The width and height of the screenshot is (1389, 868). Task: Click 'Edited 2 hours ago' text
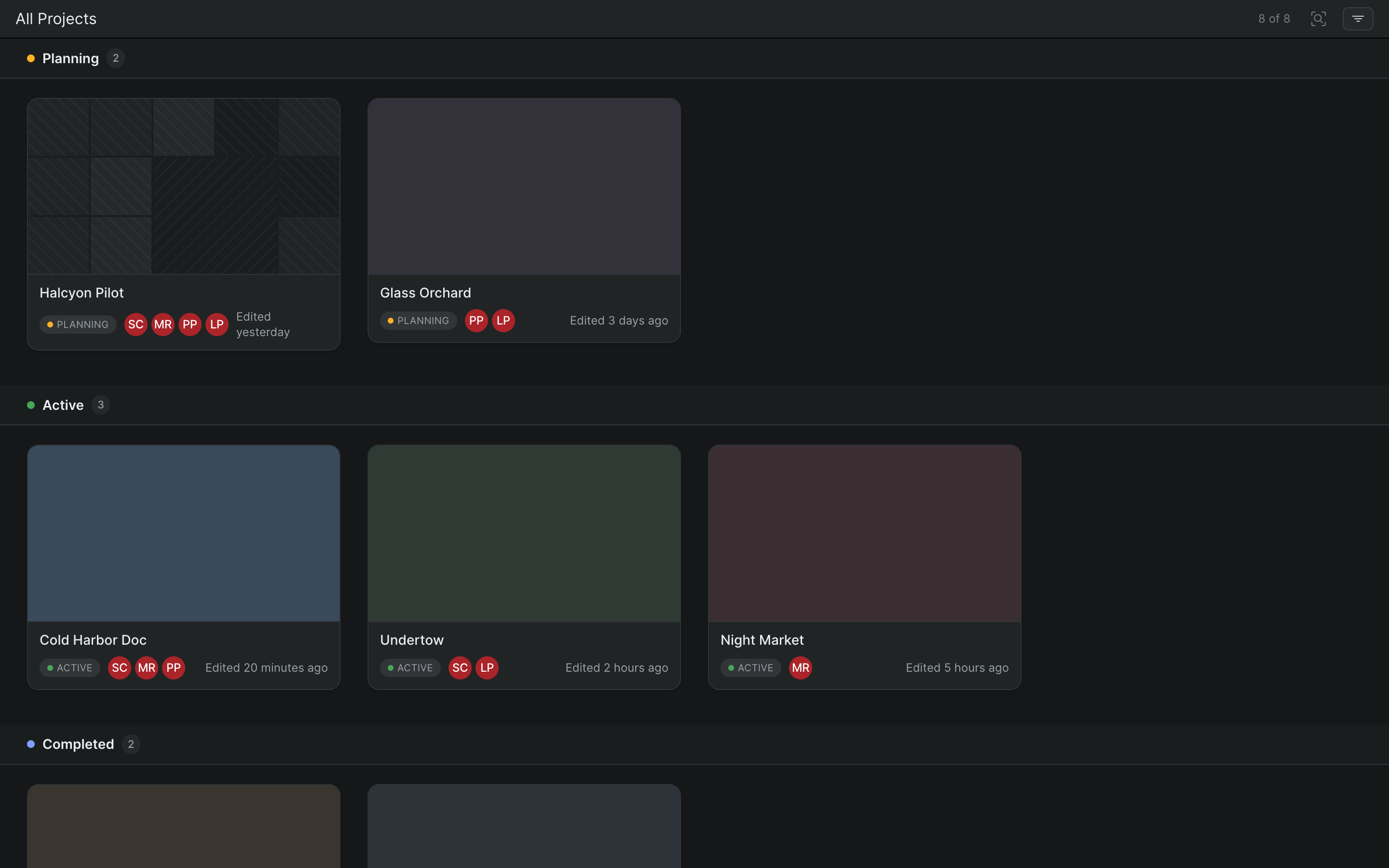[x=616, y=668]
